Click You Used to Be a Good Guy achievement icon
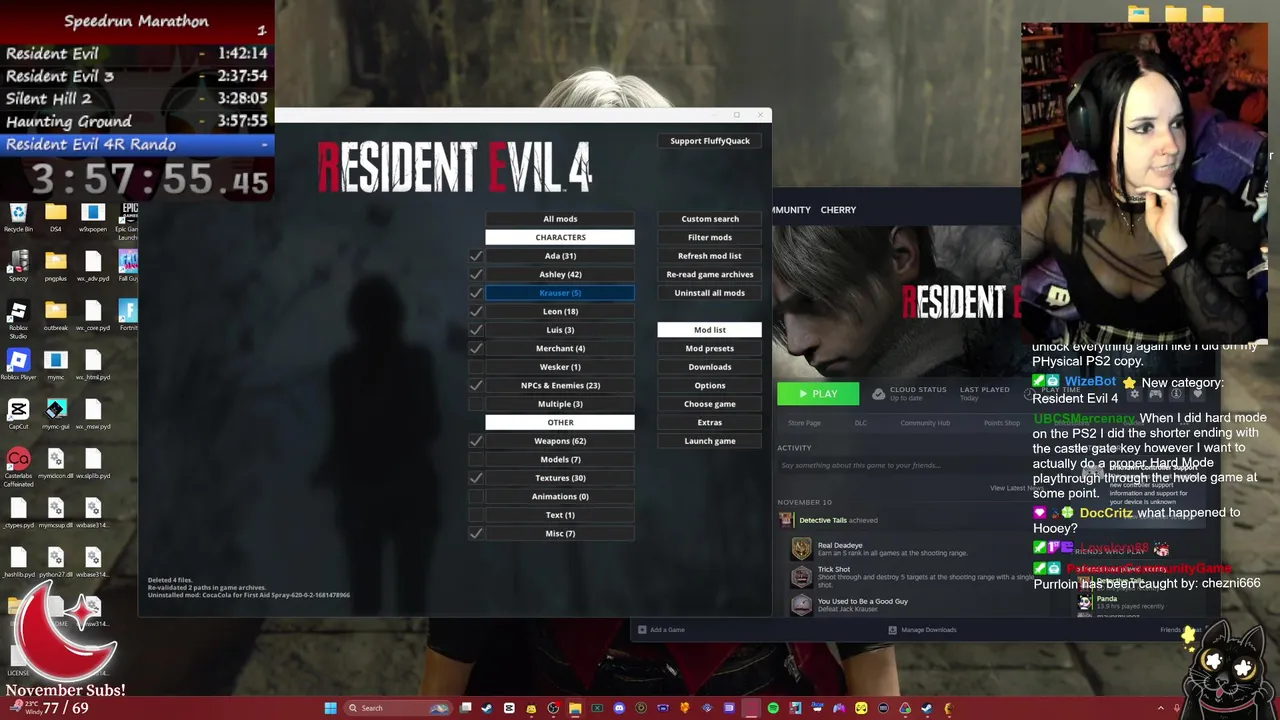The height and width of the screenshot is (720, 1280). click(x=801, y=605)
